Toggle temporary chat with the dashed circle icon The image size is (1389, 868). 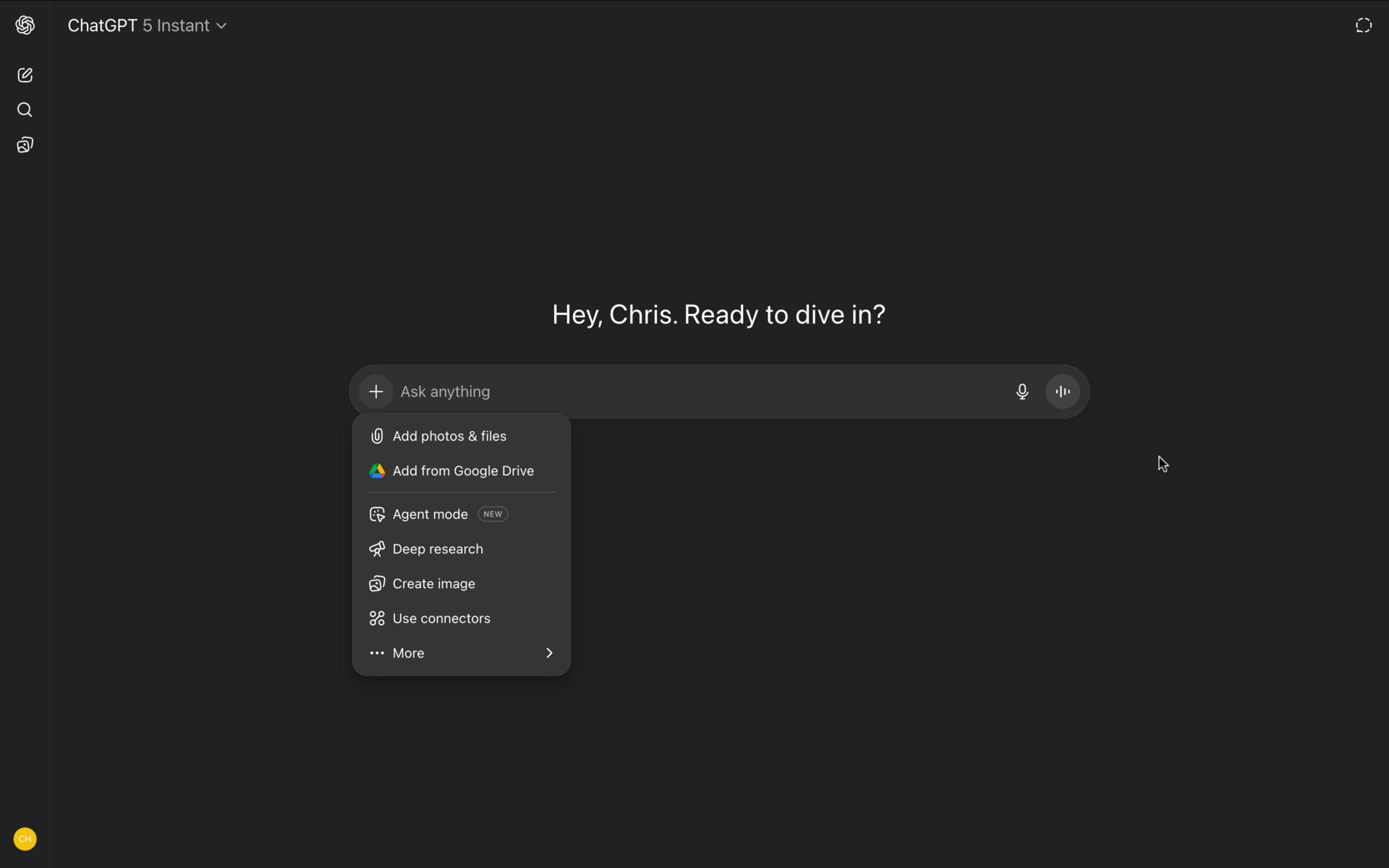click(1364, 25)
